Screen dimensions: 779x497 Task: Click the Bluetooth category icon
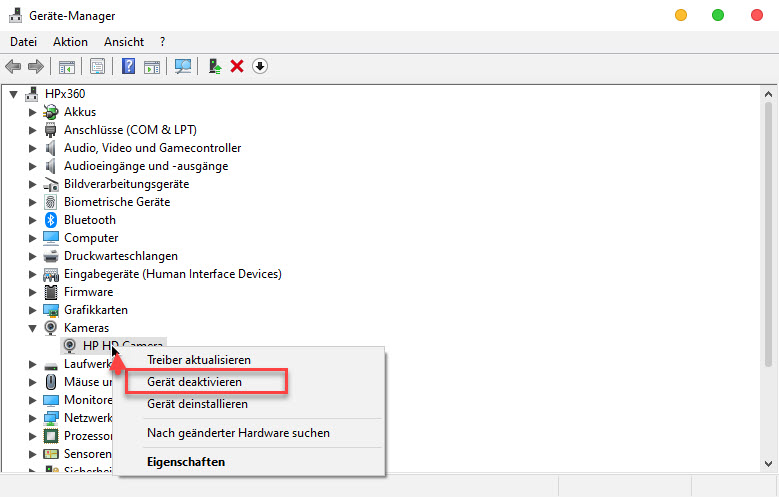point(51,220)
